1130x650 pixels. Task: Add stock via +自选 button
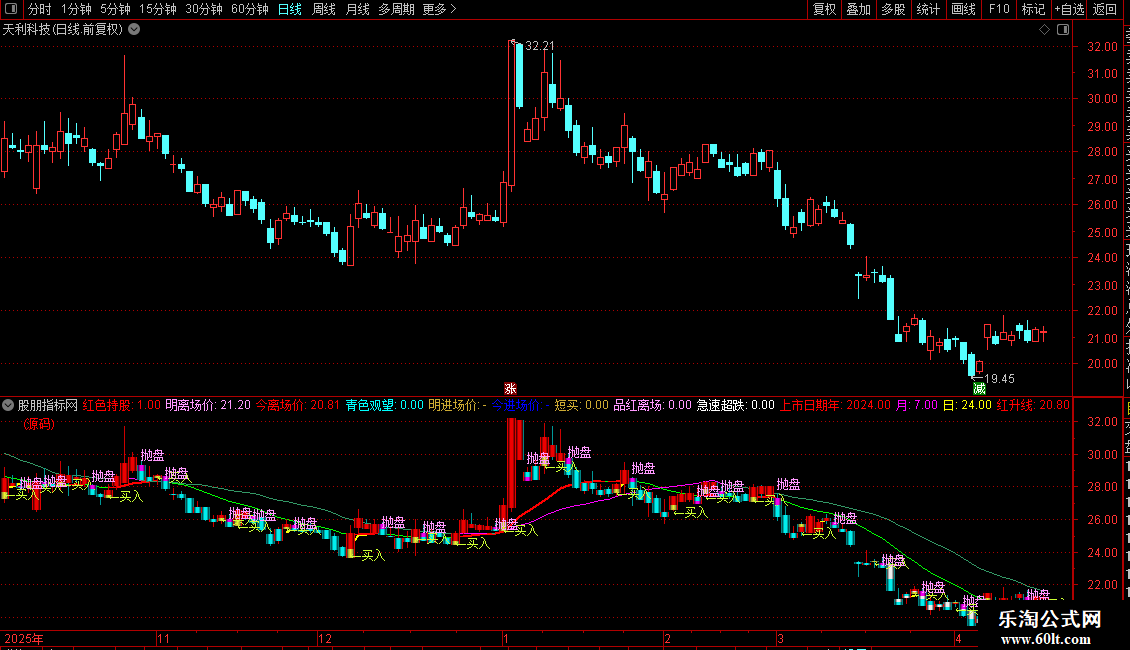pyautogui.click(x=1069, y=9)
